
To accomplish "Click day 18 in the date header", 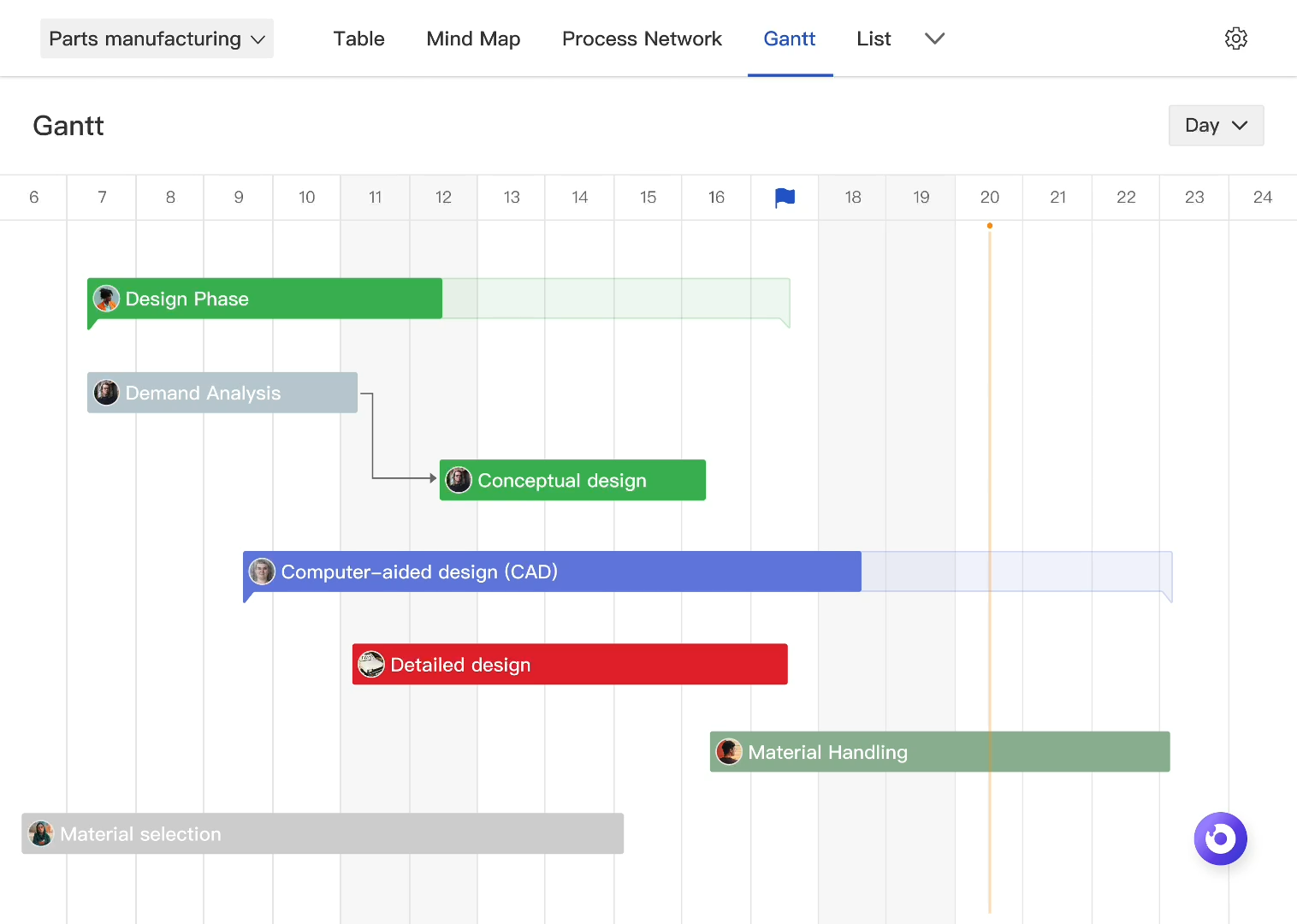I will point(853,198).
